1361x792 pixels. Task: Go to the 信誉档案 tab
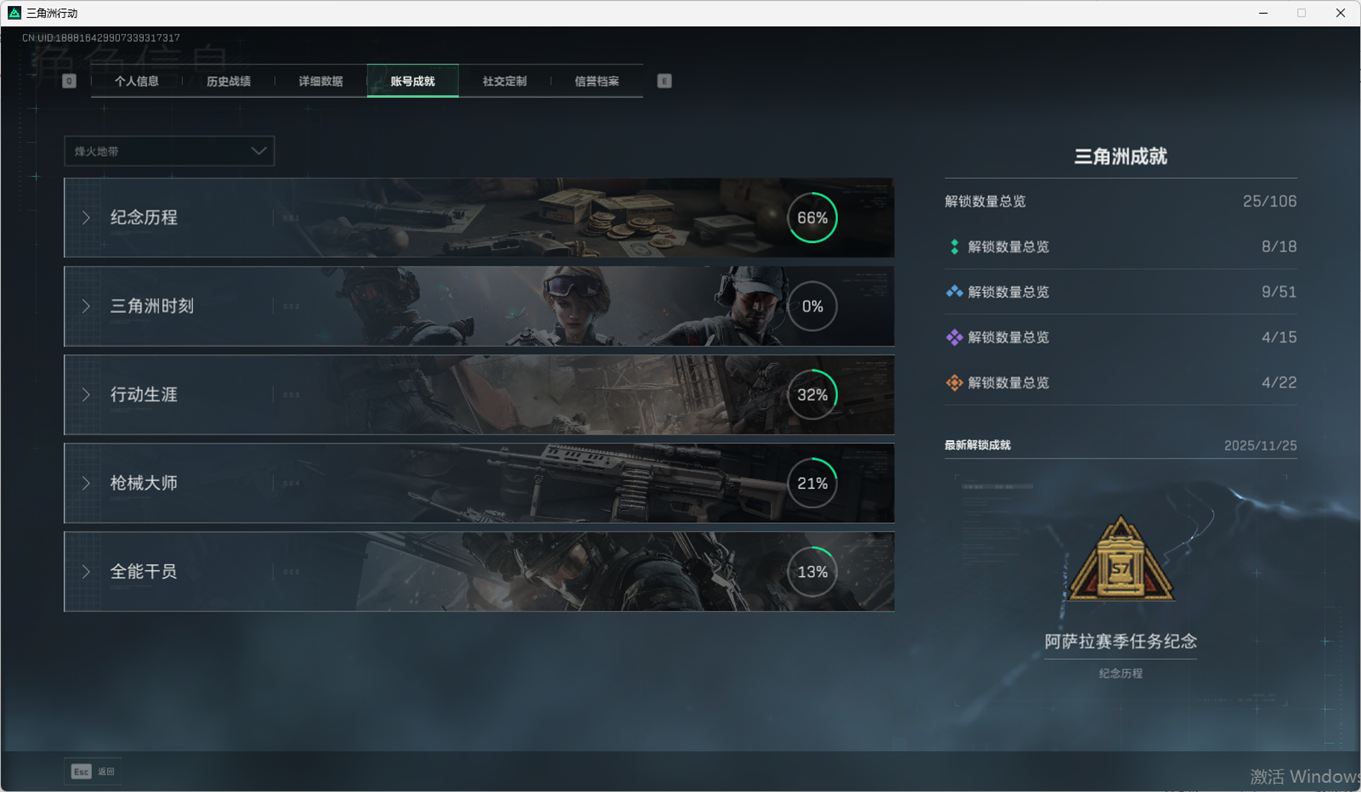tap(596, 81)
